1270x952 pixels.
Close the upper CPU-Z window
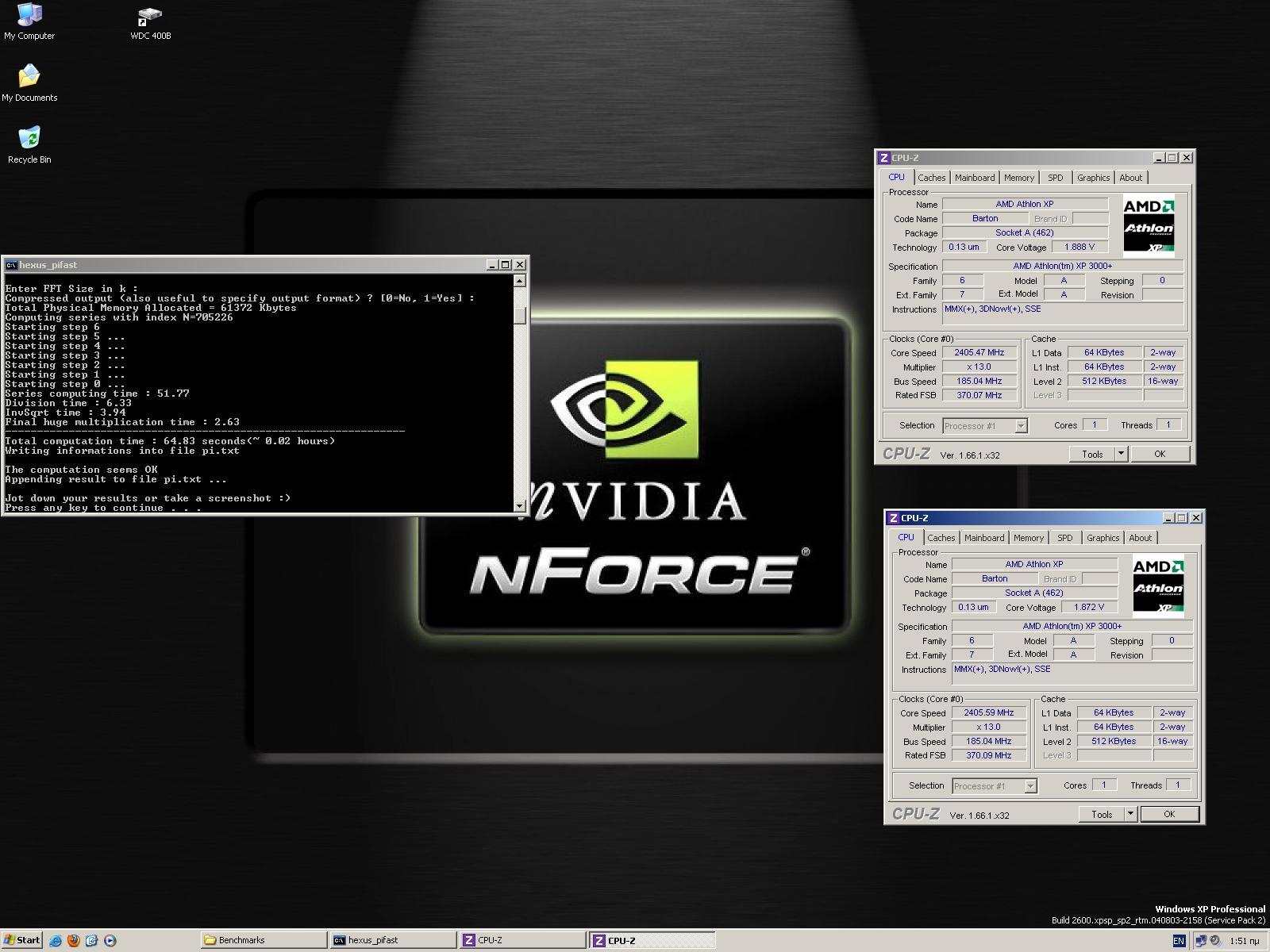(1187, 158)
